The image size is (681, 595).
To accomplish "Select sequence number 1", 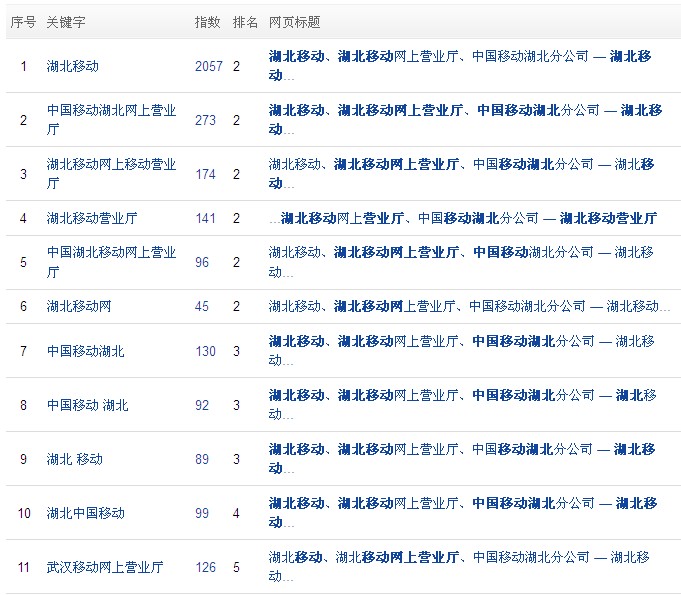I will tap(23, 66).
